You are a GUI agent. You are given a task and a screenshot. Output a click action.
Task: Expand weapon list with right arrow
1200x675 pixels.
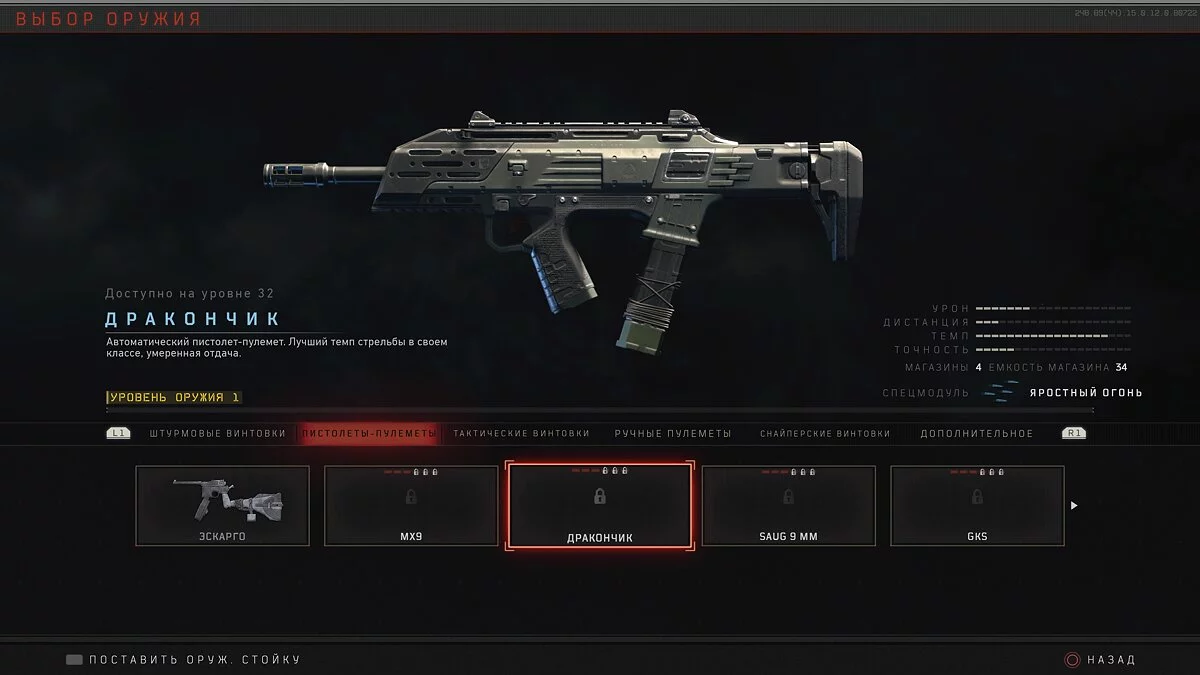pos(1074,506)
